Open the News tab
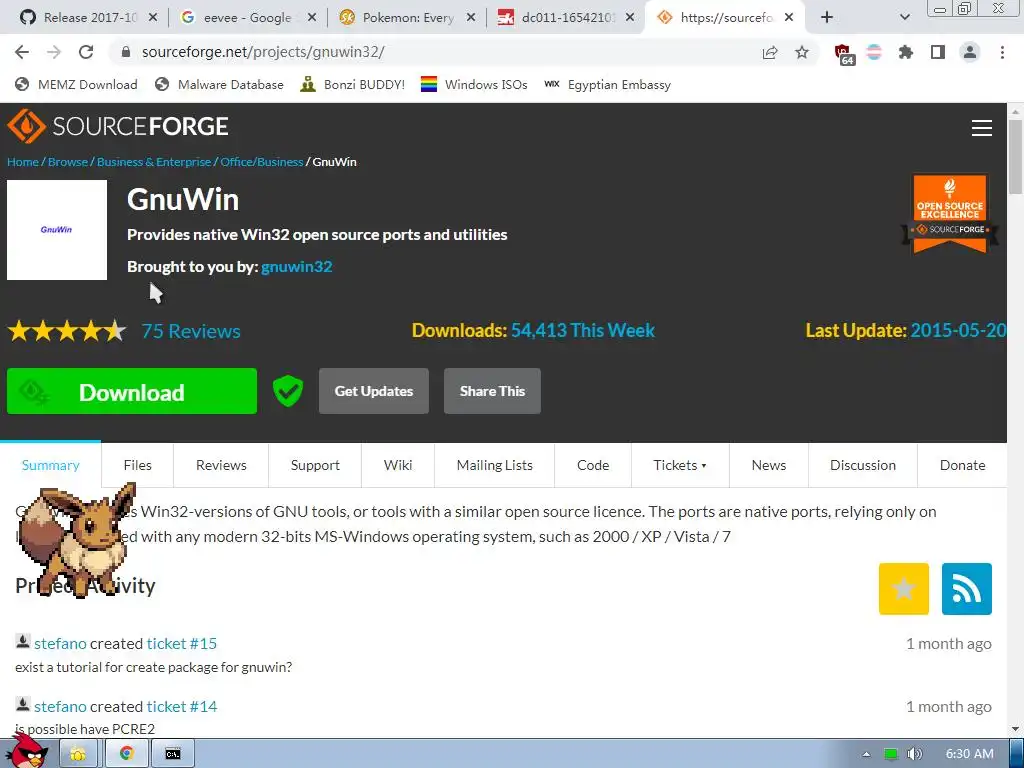This screenshot has height=768, width=1024. click(x=769, y=465)
